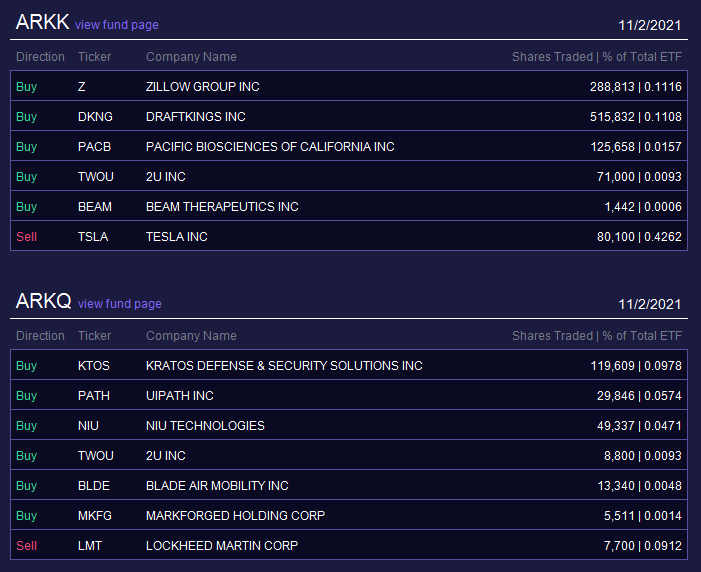
Task: Open ARKQ view fund page link
Action: pos(120,304)
